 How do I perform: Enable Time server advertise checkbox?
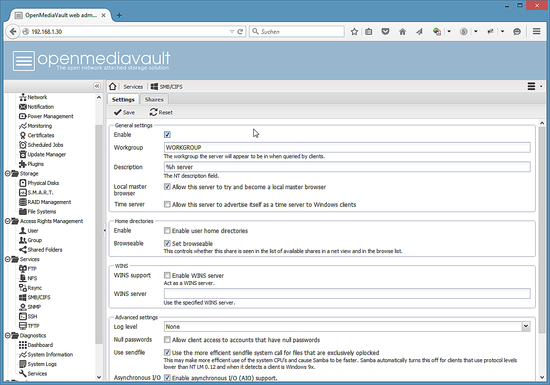pos(167,204)
